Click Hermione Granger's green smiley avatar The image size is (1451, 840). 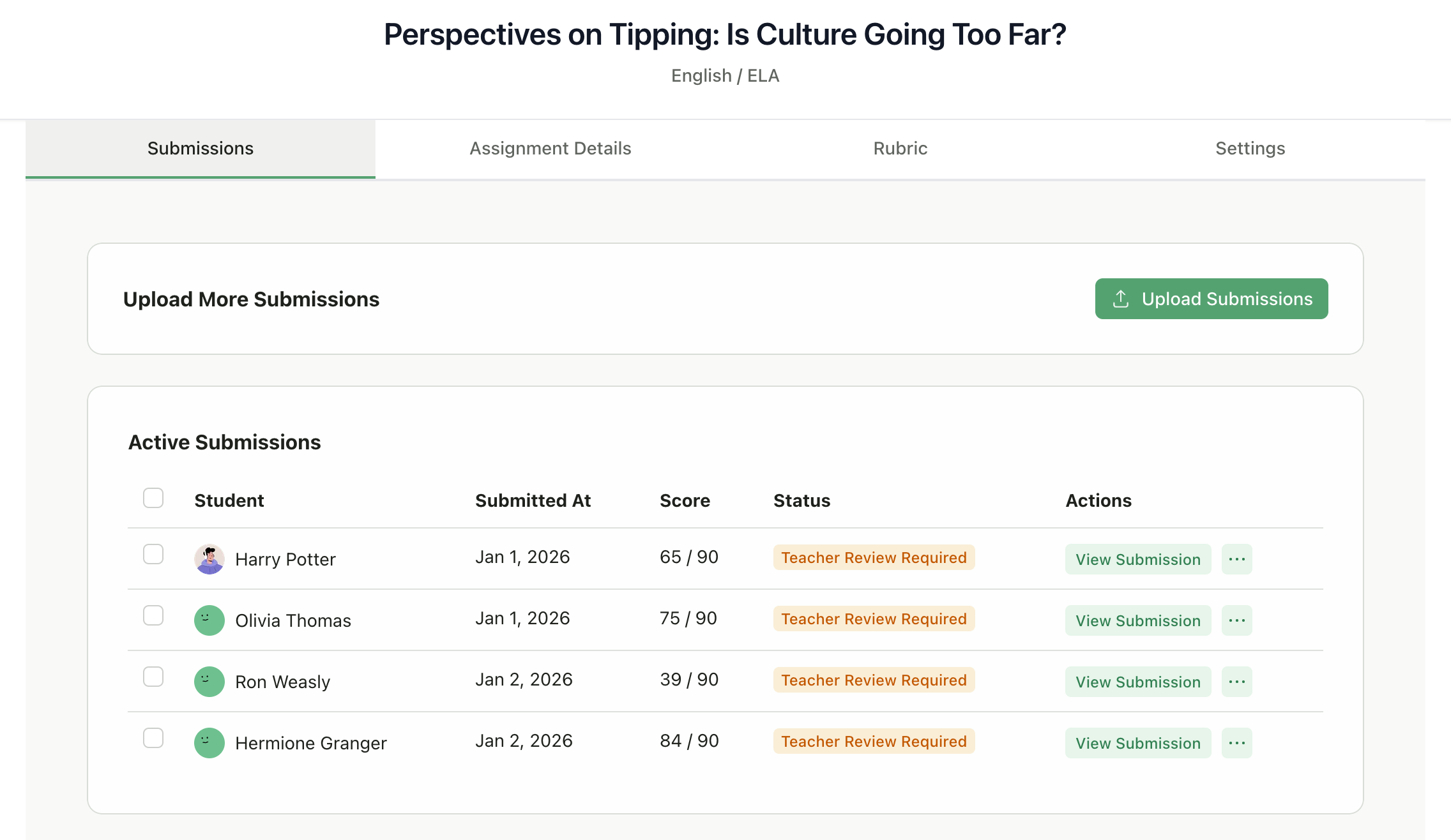point(209,743)
